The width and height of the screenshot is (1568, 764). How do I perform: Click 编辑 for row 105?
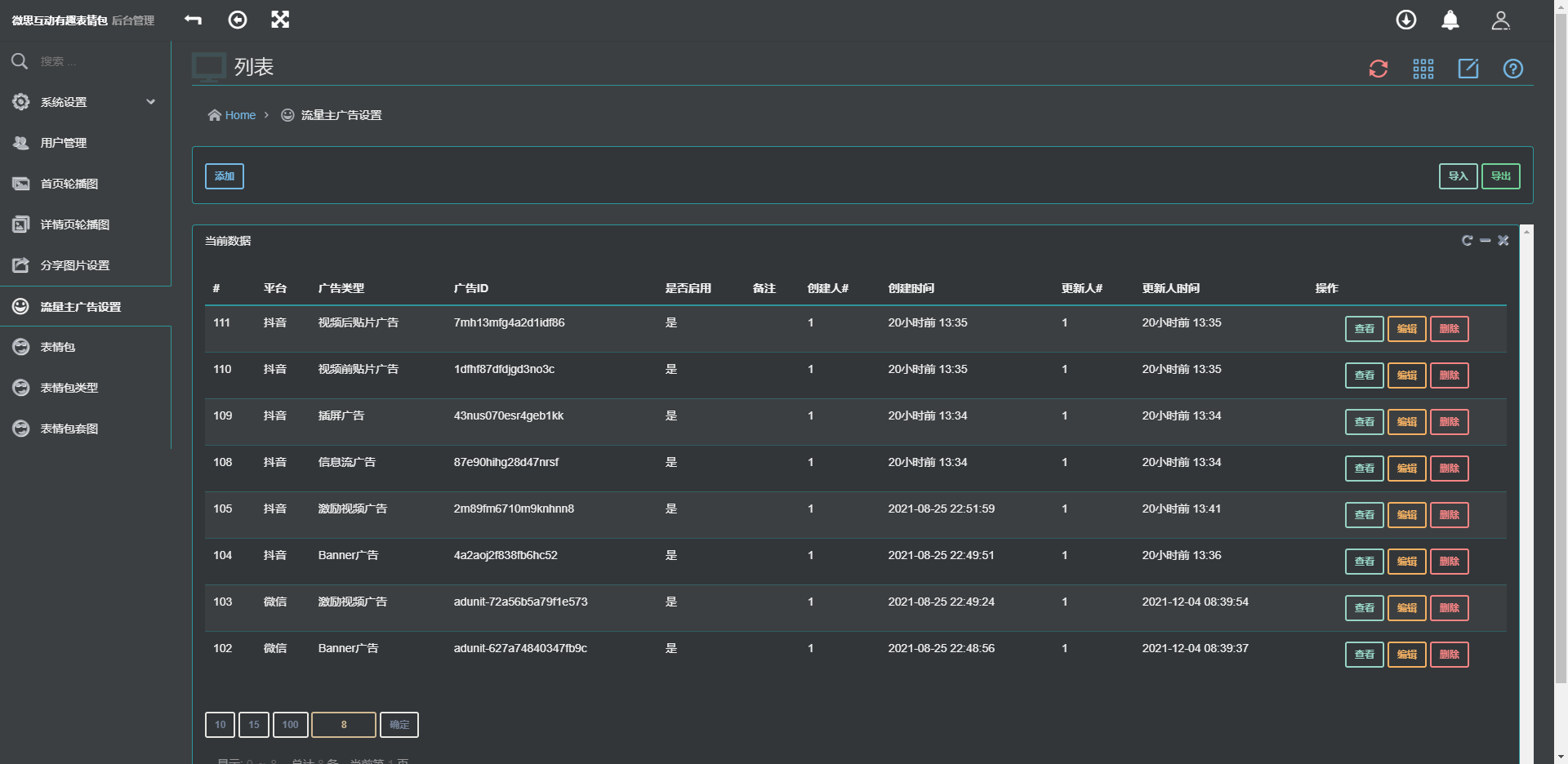[1407, 515]
